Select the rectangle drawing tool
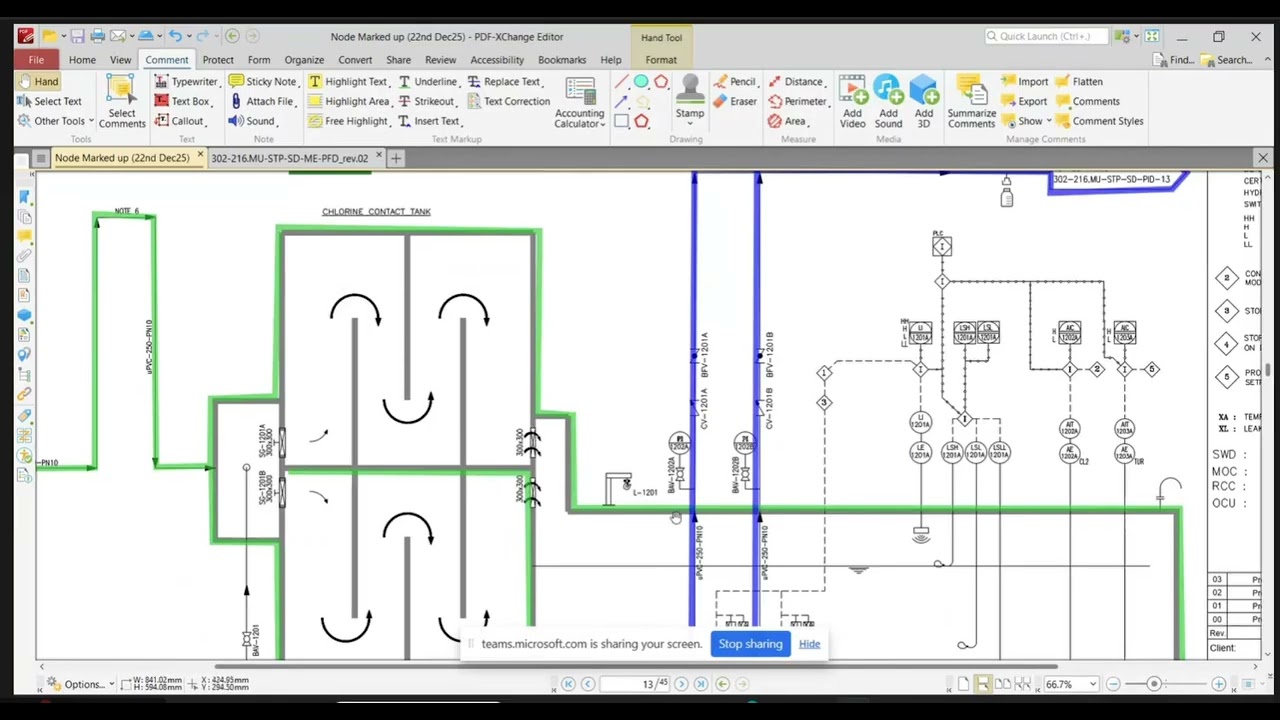1280x720 pixels. (x=621, y=121)
